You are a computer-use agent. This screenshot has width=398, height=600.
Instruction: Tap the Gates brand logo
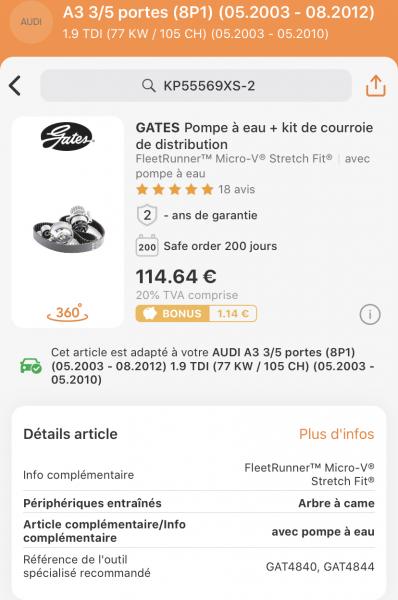(67, 136)
